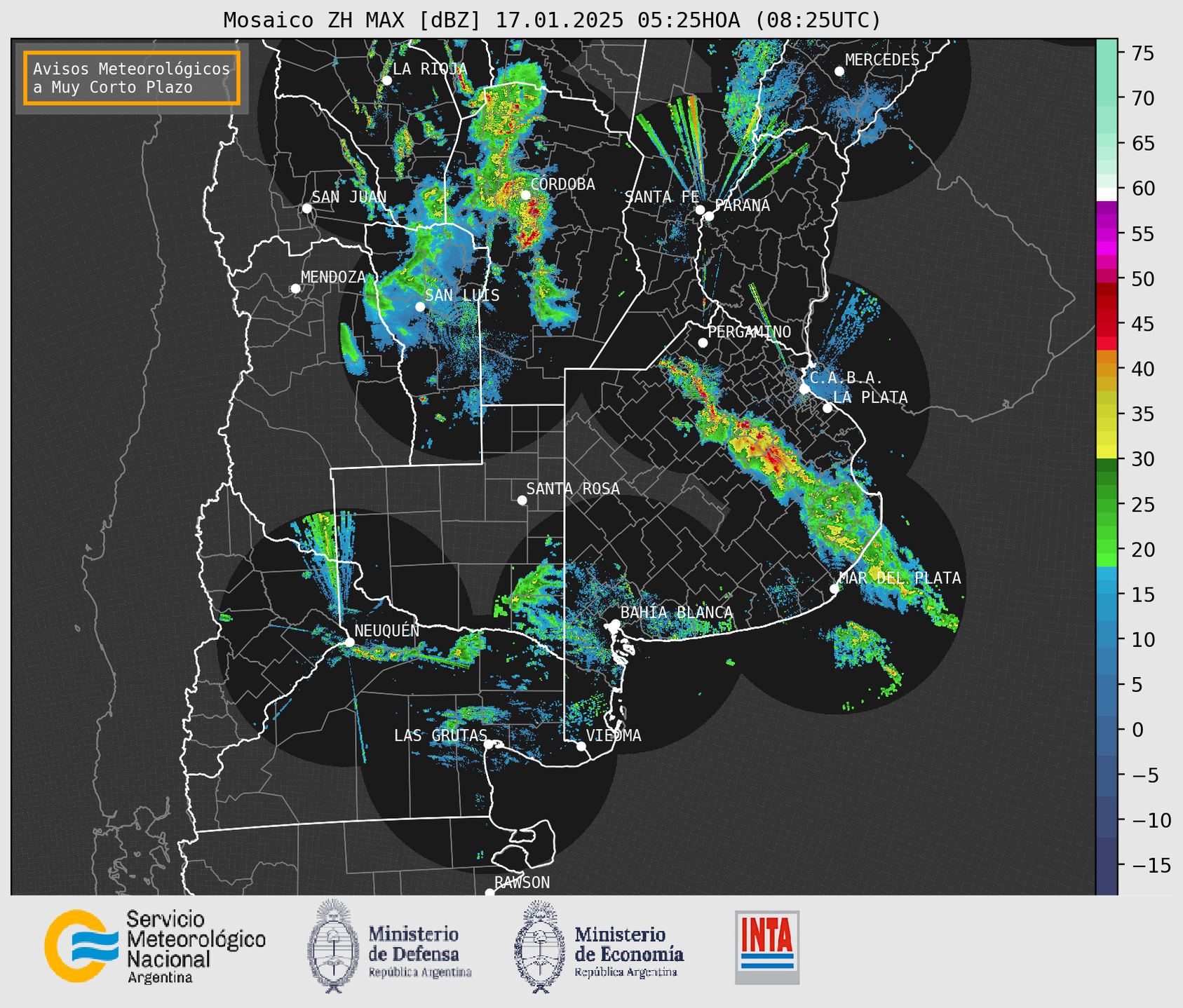
Task: Select the SAN JUAN city marker
Action: tap(306, 208)
